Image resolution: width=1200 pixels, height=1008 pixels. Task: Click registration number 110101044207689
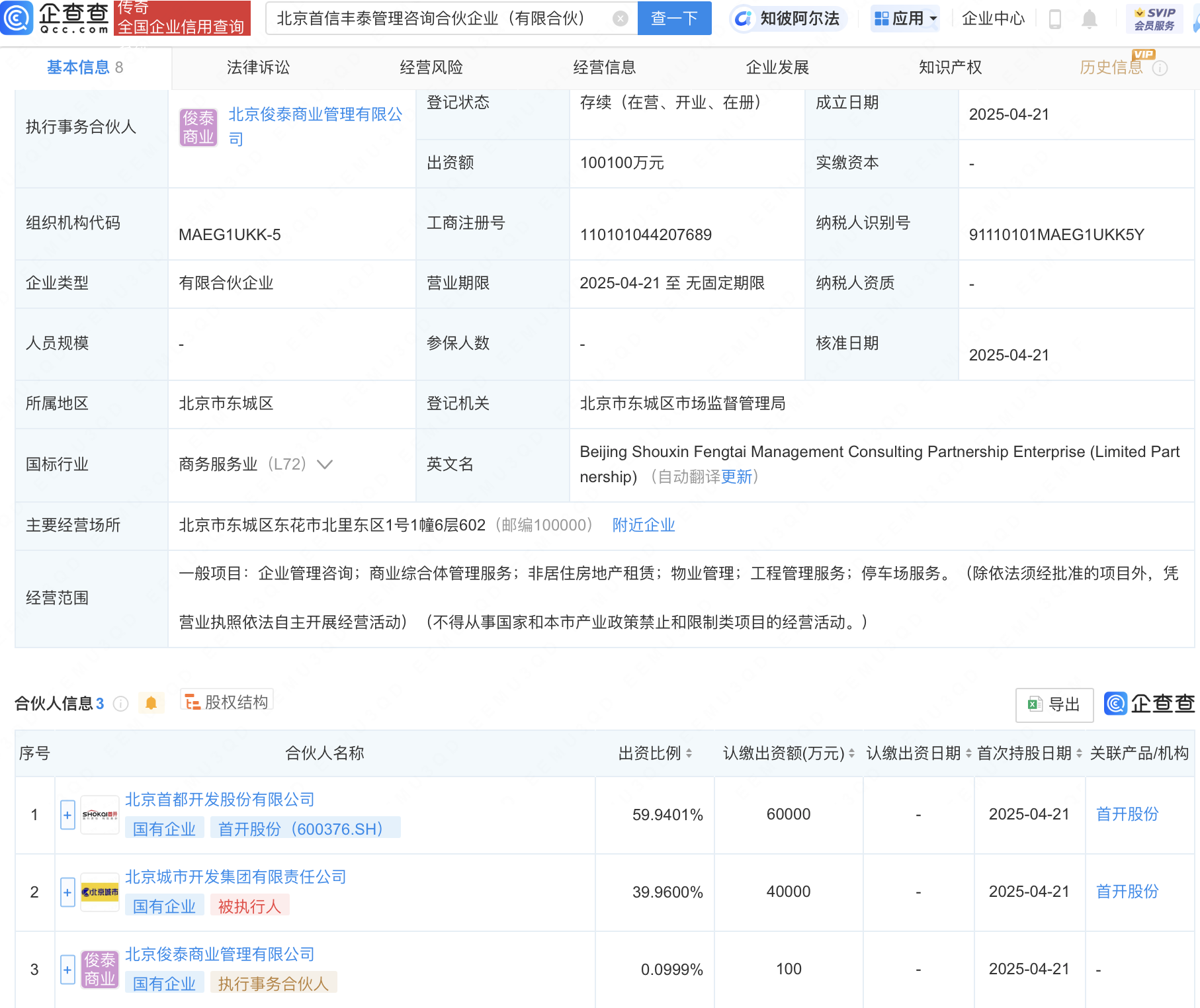tap(646, 235)
